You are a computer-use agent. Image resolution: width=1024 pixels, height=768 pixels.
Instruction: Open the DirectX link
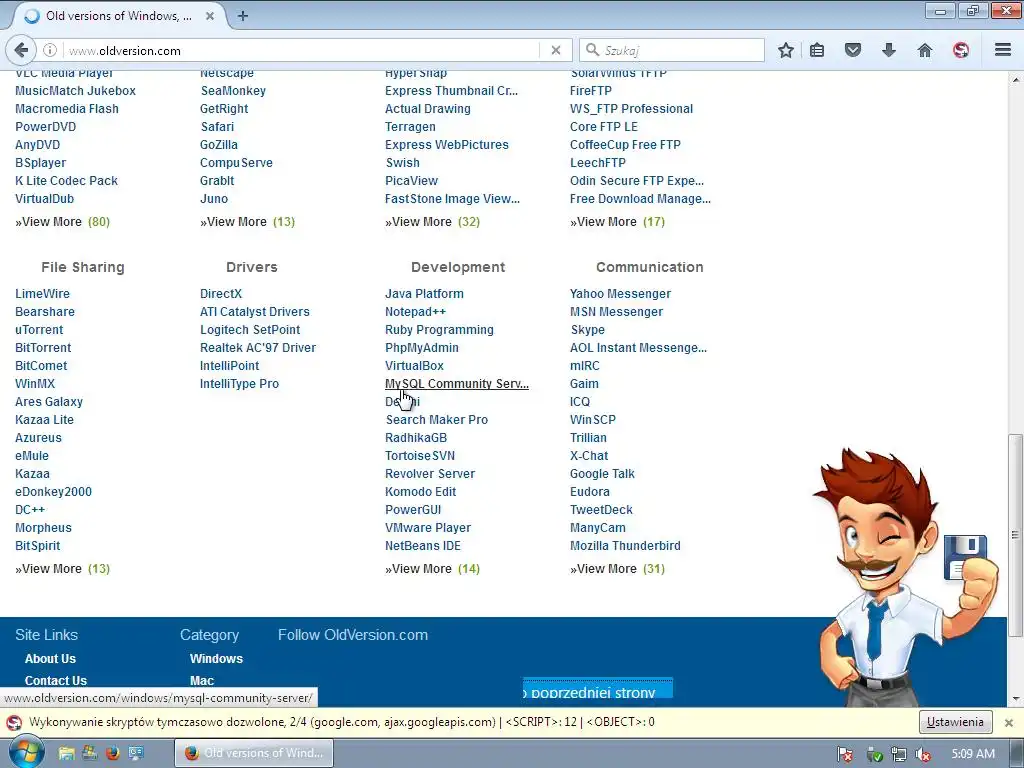[221, 294]
